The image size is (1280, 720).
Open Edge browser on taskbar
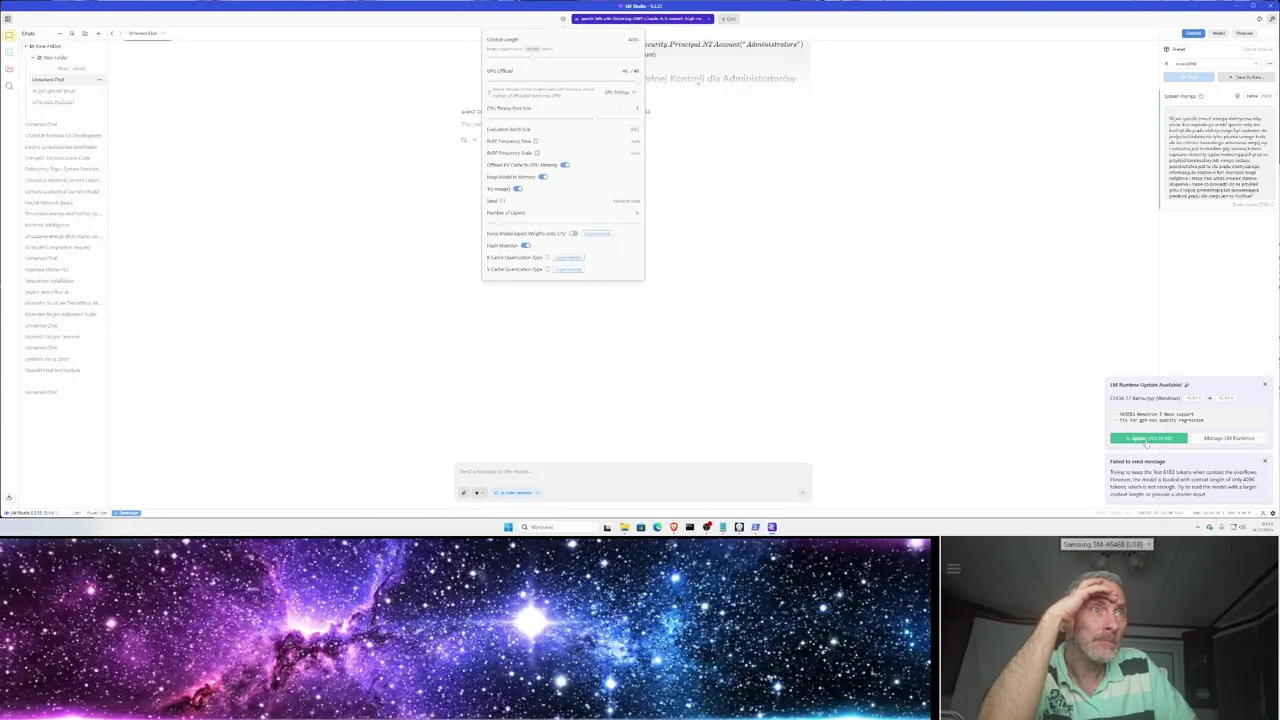pos(657,527)
